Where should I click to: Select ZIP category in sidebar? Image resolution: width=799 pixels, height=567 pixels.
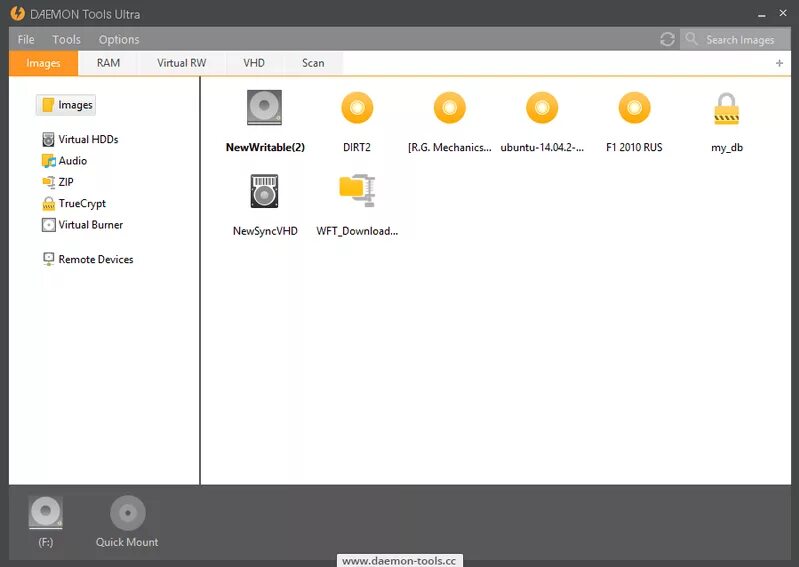pyautogui.click(x=58, y=182)
